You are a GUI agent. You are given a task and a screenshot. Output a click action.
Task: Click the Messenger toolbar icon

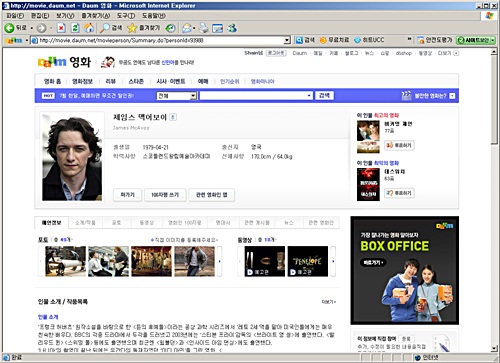232,28
